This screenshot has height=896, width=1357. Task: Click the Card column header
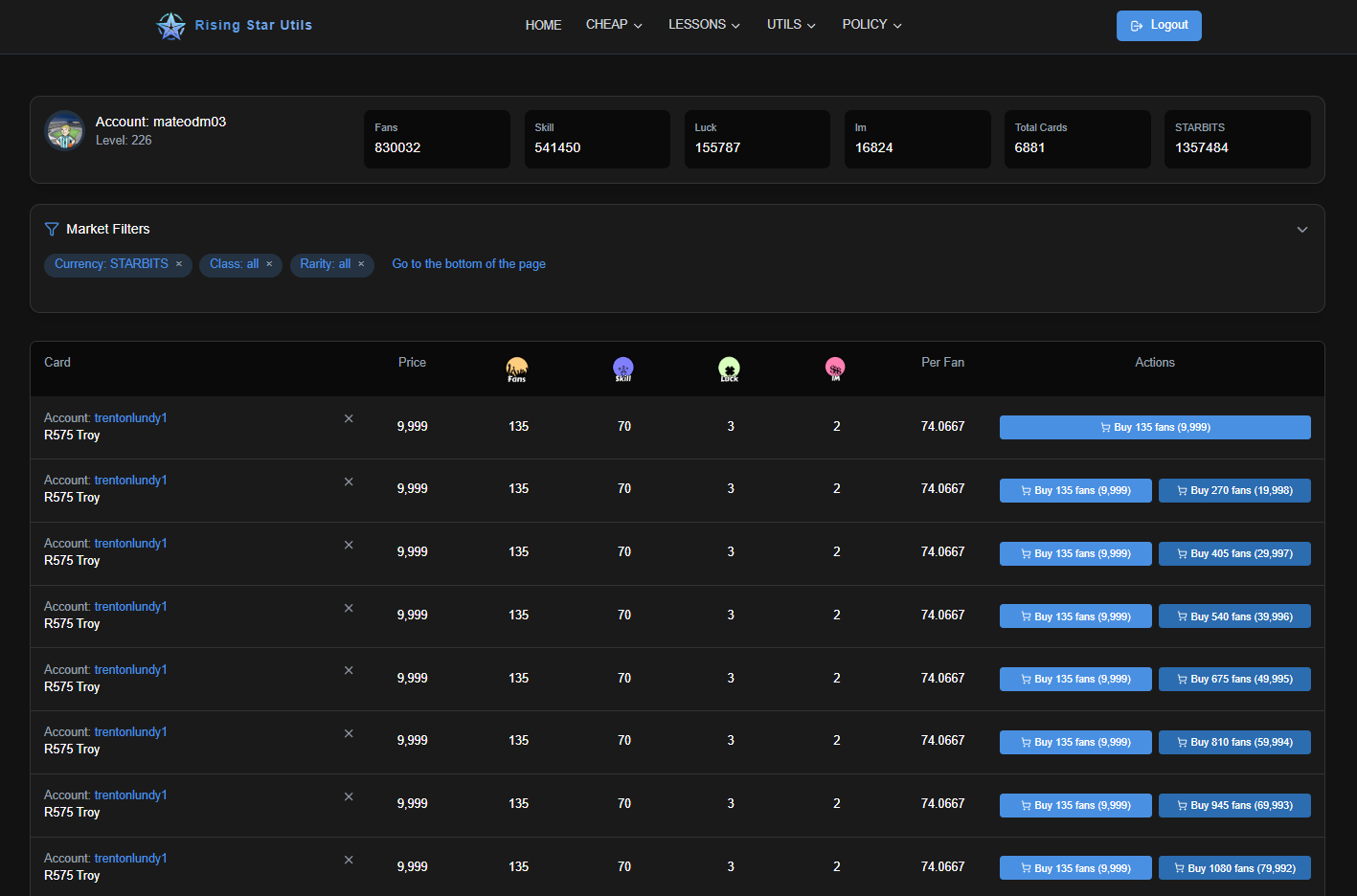(57, 363)
